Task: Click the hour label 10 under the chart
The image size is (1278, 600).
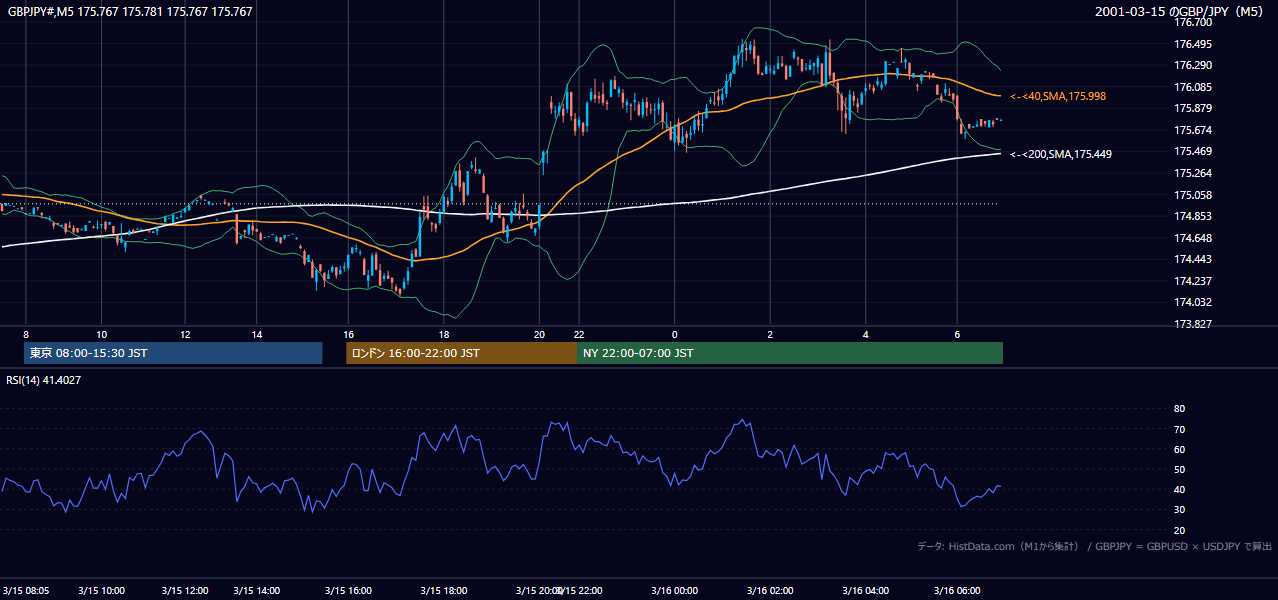Action: point(101,334)
